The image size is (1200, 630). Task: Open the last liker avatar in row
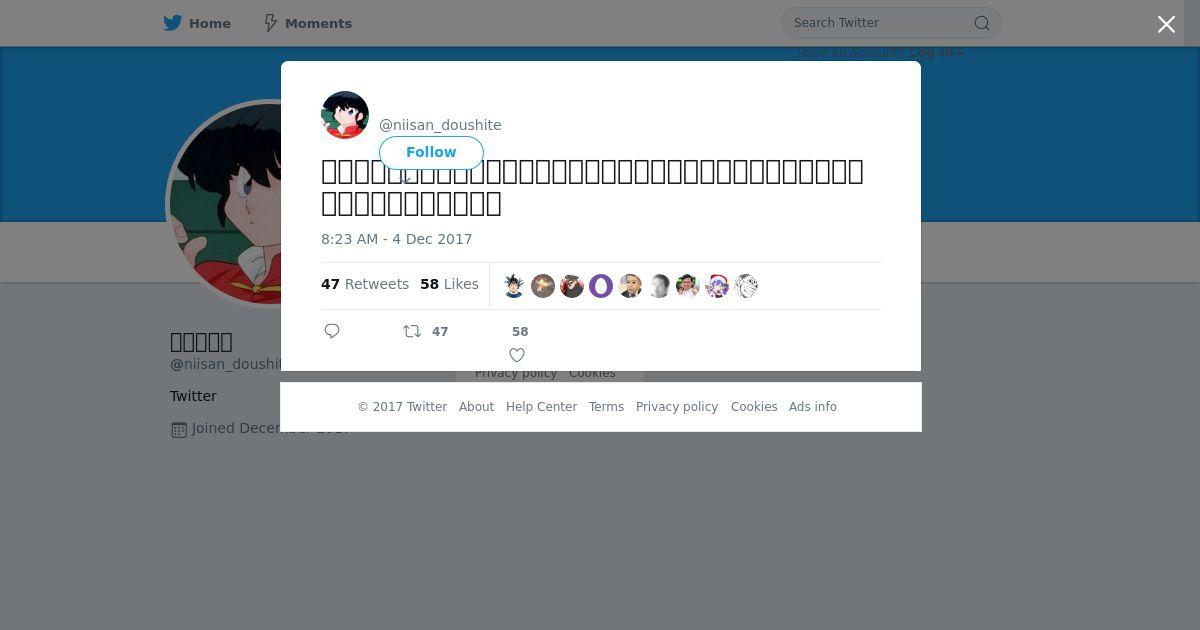pos(746,286)
